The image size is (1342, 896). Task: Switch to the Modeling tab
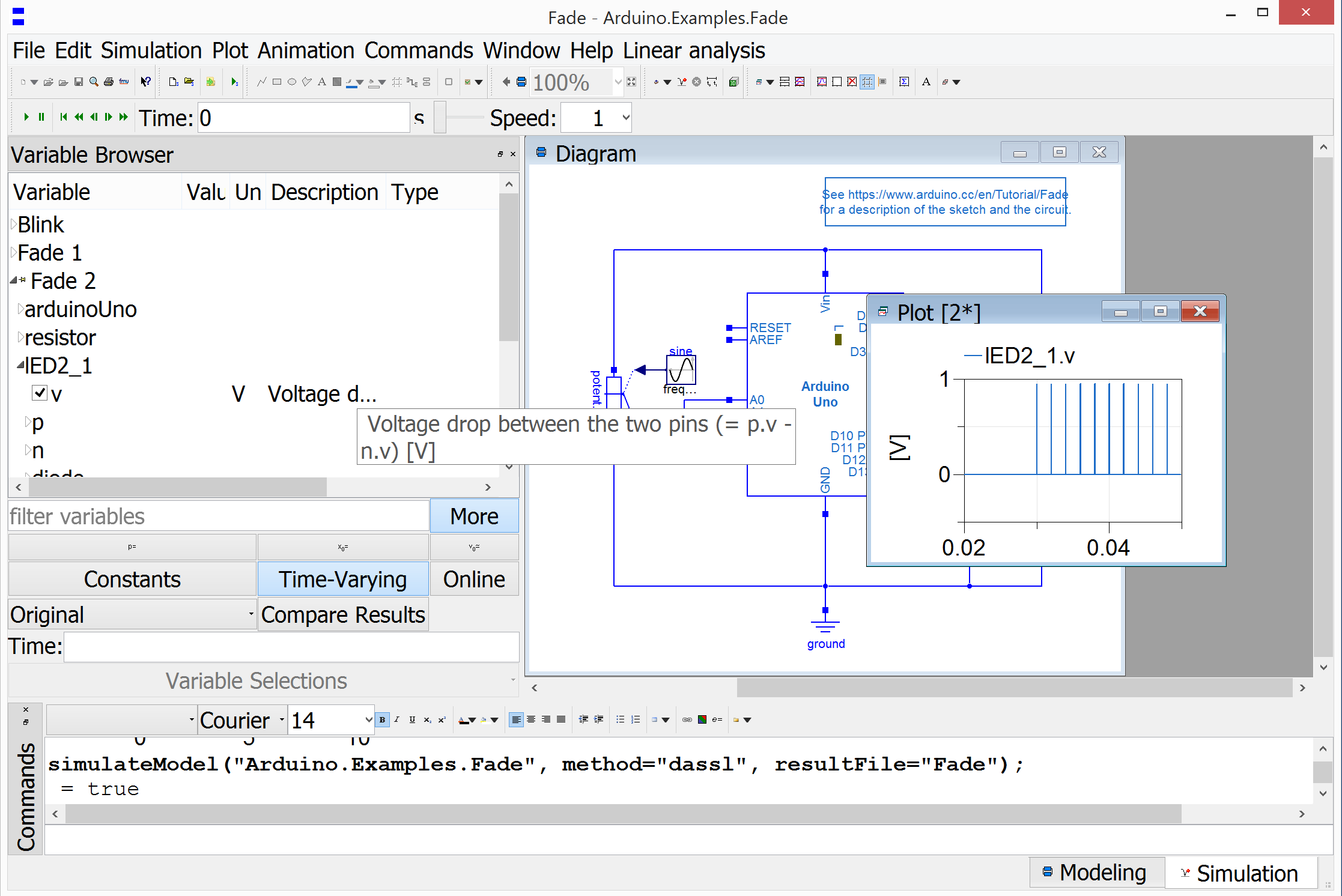1097,872
